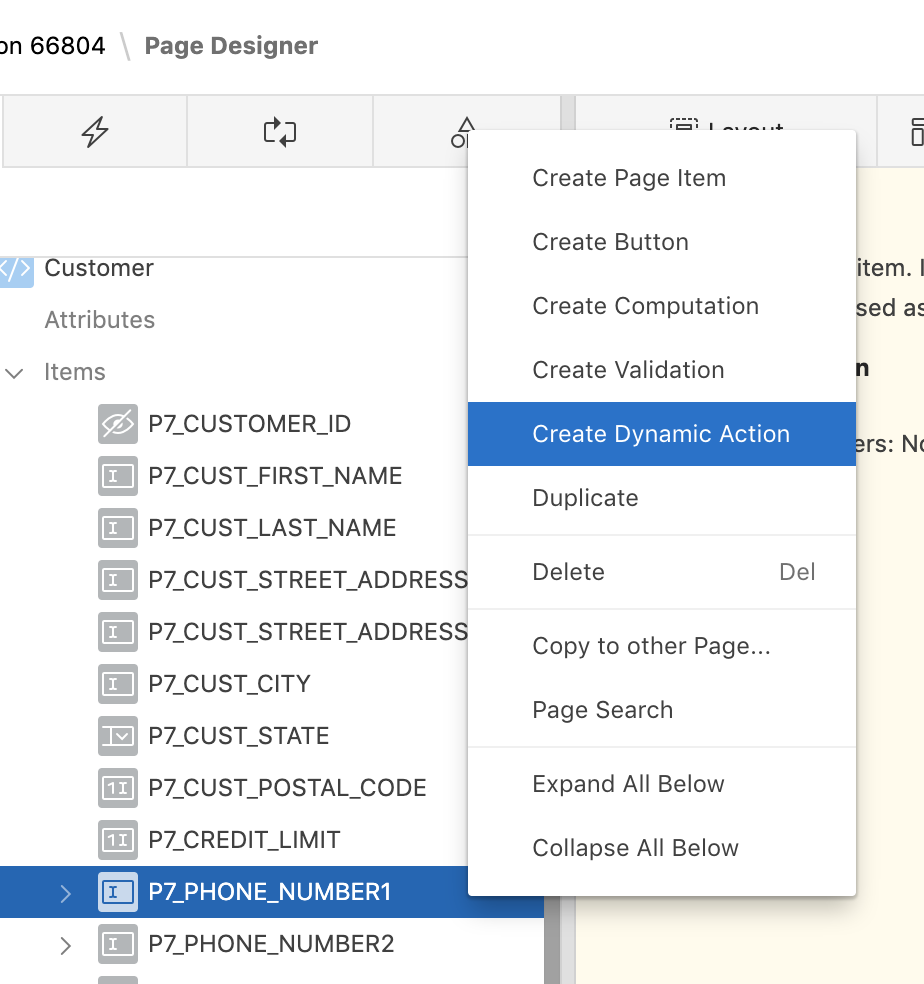924x984 pixels.
Task: Click the text field icon beside P7_CUST_FIRST_NAME
Action: 117,476
